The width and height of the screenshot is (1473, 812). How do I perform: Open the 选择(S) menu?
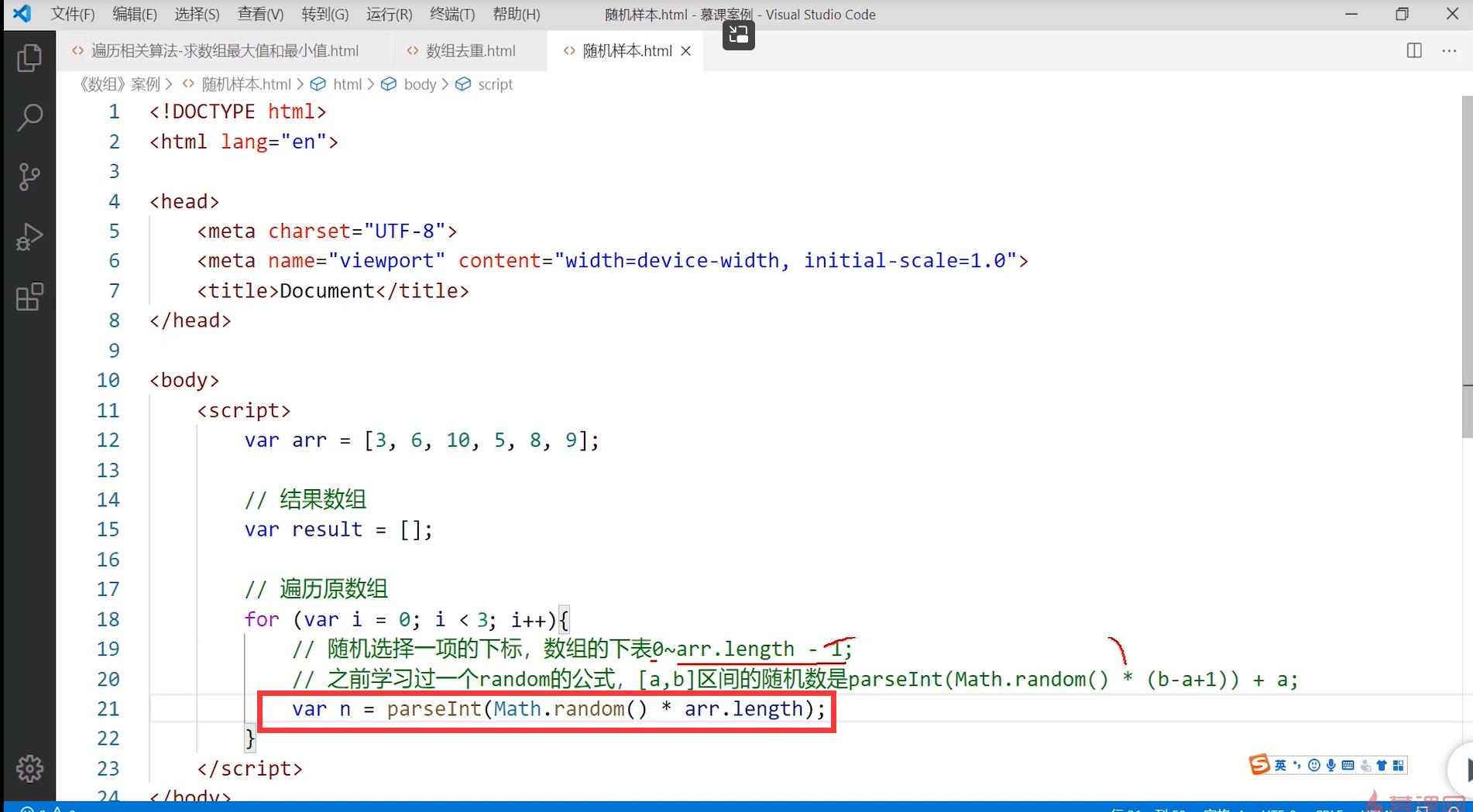click(197, 14)
